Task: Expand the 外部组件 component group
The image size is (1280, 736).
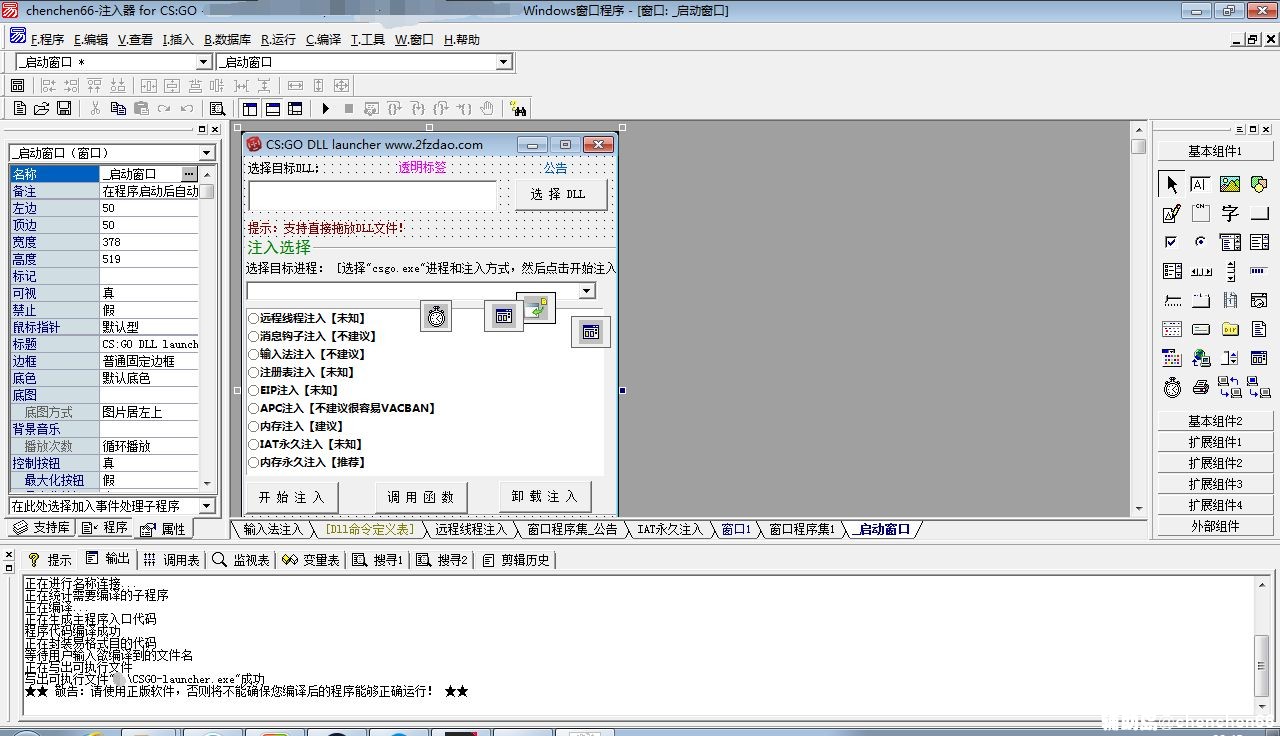Action: click(x=1215, y=526)
